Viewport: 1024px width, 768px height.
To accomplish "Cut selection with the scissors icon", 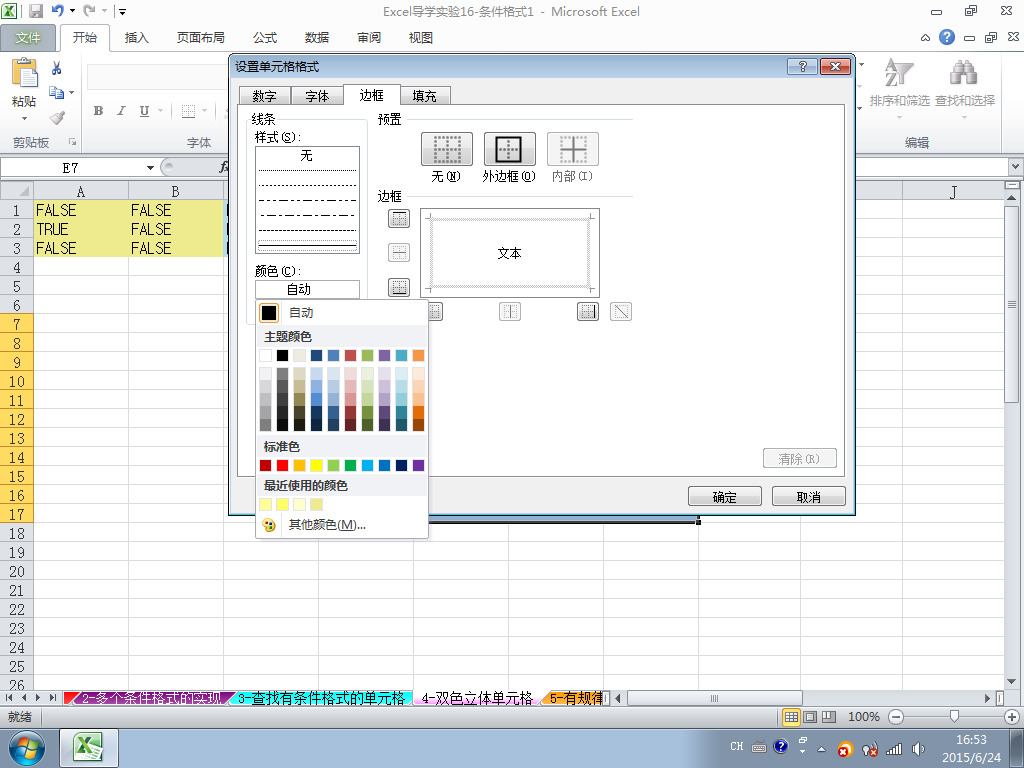I will click(57, 69).
